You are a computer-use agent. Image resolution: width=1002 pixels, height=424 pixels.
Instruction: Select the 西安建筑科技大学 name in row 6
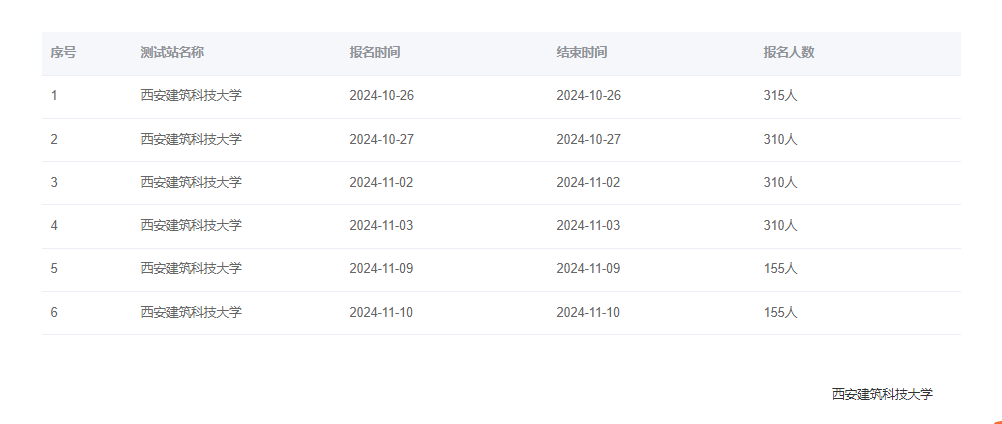tap(191, 312)
